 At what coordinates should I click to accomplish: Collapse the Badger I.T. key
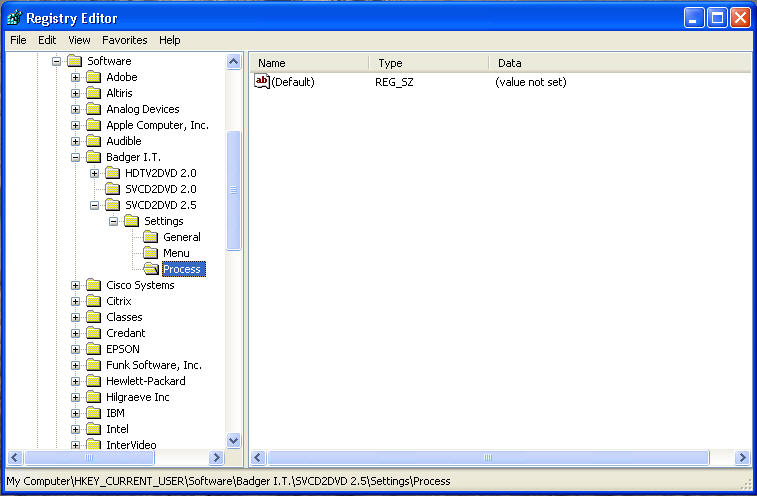[x=75, y=157]
